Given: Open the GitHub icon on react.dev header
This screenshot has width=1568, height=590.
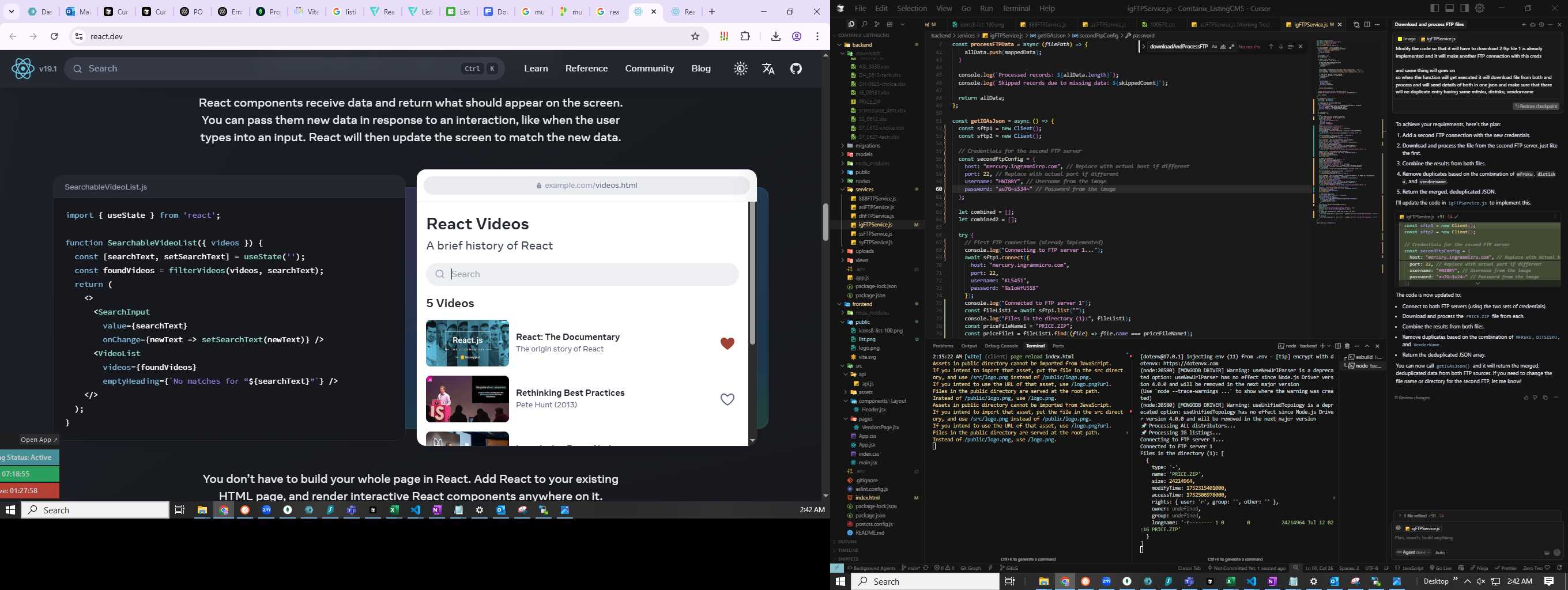Looking at the screenshot, I should coord(796,69).
